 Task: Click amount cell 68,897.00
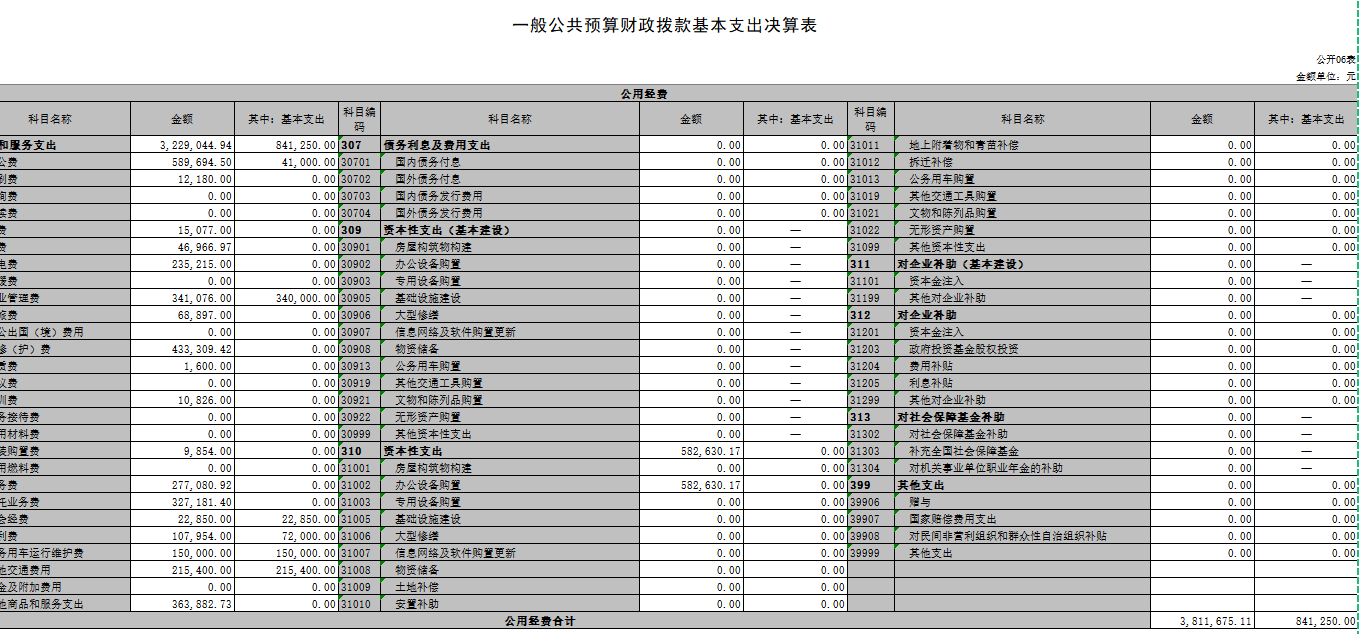coord(182,315)
